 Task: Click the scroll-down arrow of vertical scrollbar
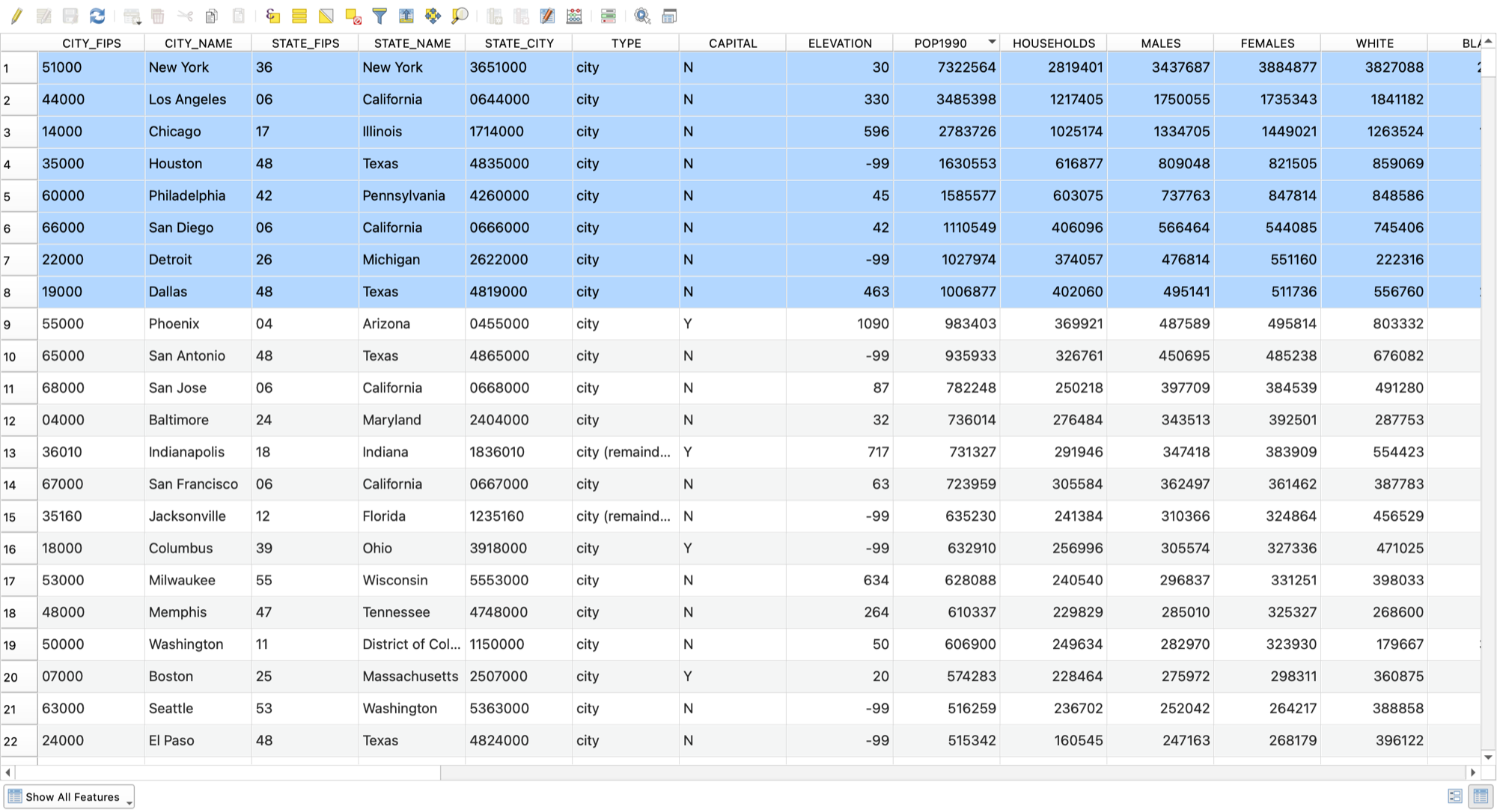pos(1489,757)
